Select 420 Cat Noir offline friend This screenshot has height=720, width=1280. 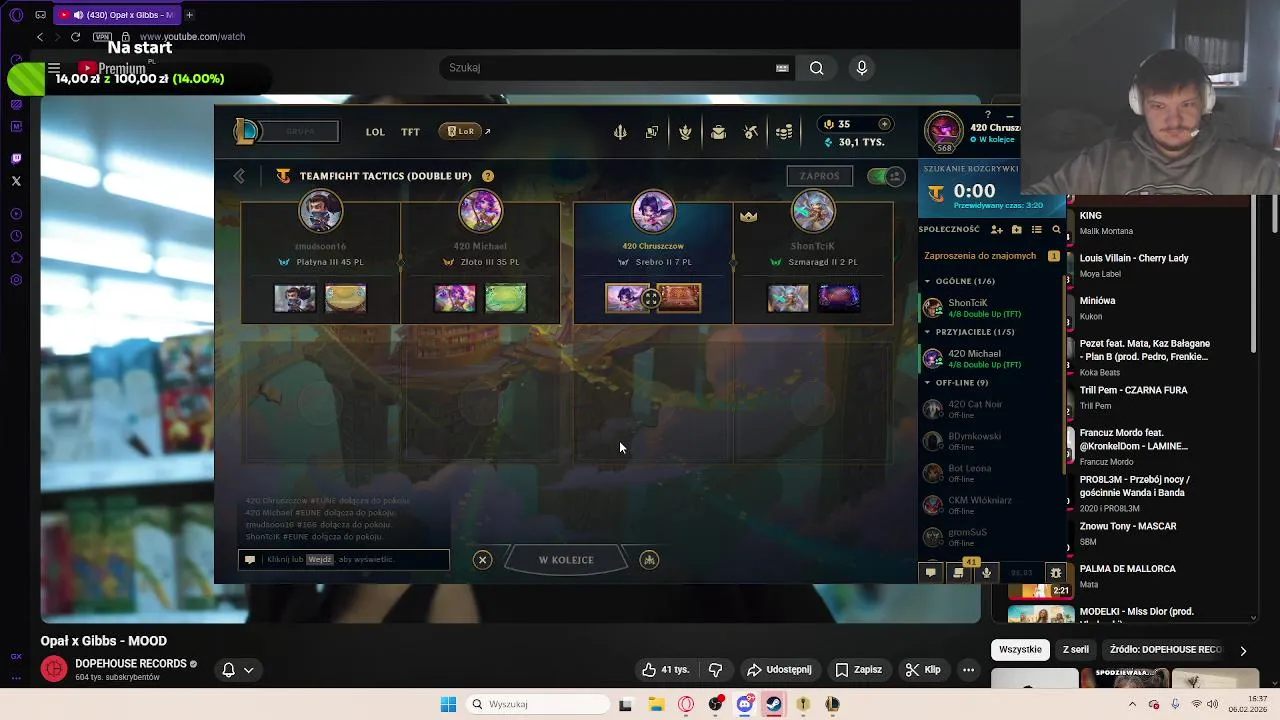pyautogui.click(x=991, y=409)
